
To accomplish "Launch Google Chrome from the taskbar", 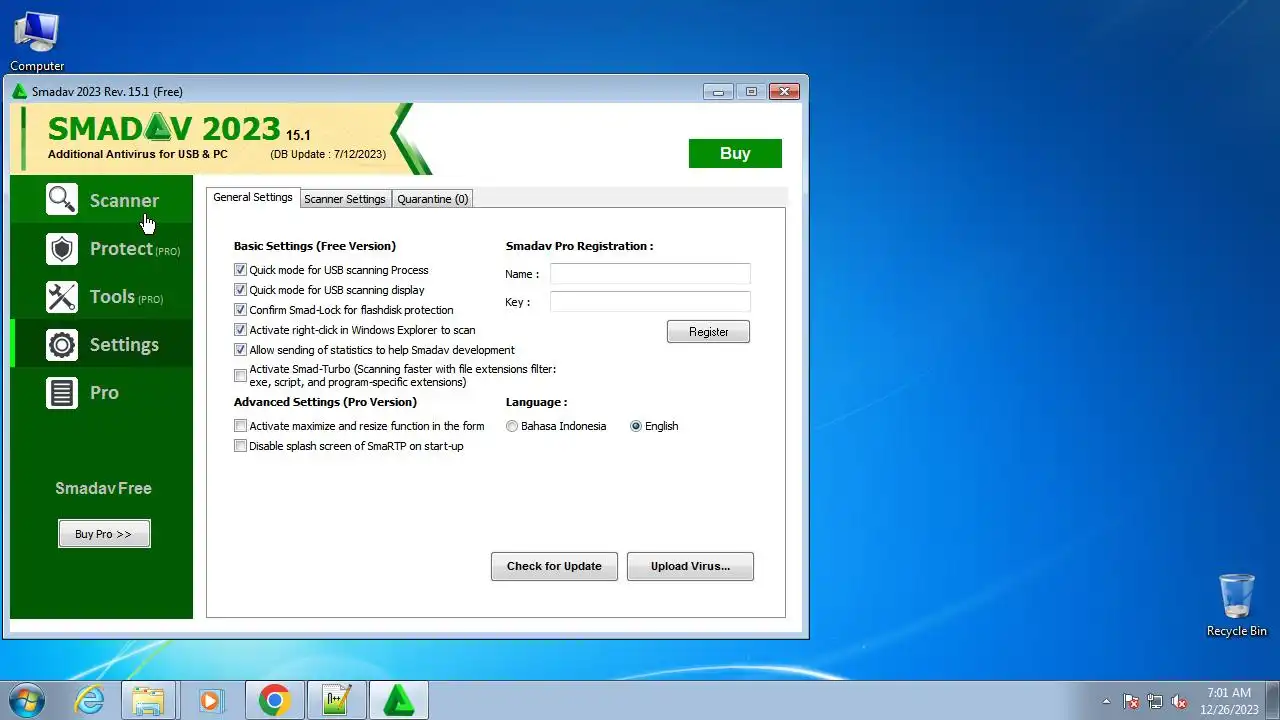I will [x=274, y=700].
